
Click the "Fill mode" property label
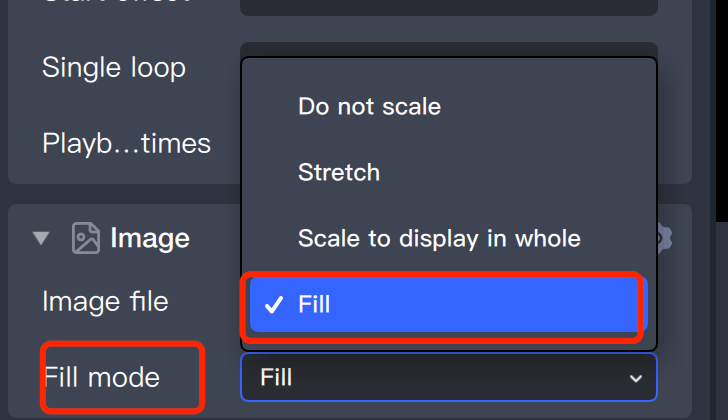pyautogui.click(x=101, y=377)
